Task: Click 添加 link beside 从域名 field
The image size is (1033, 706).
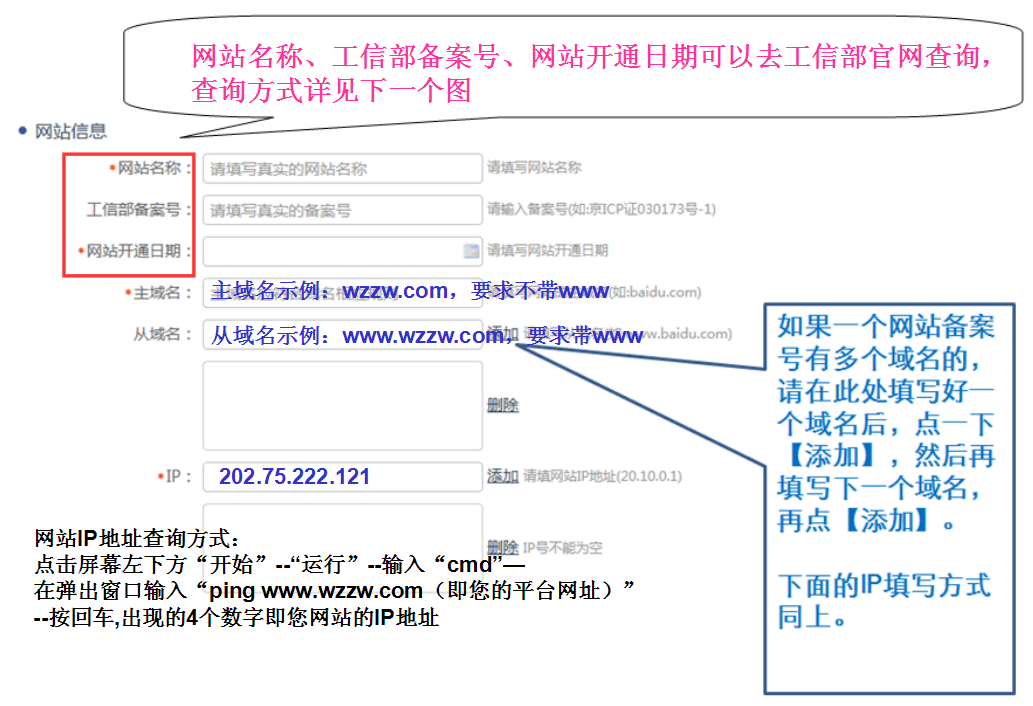Action: coord(502,334)
